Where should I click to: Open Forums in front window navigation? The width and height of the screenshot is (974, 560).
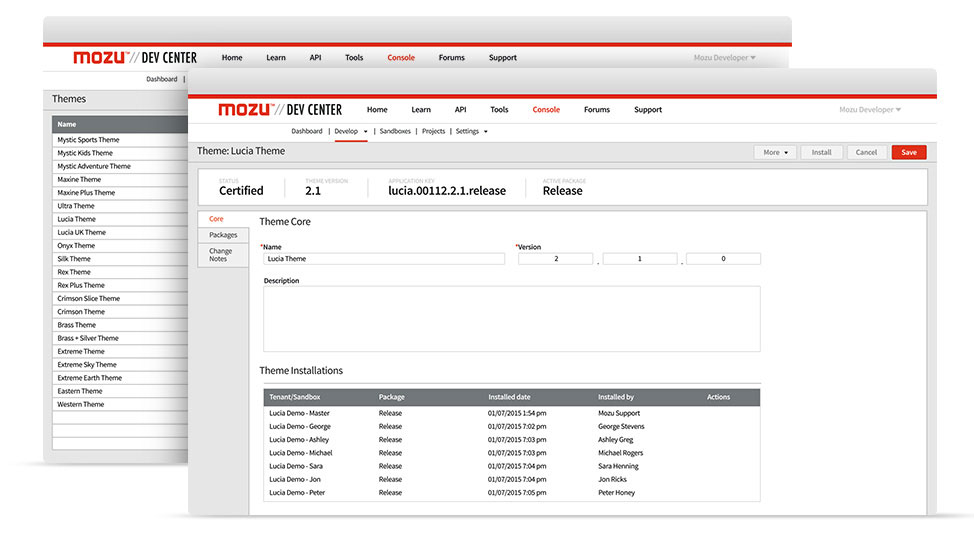pyautogui.click(x=597, y=109)
